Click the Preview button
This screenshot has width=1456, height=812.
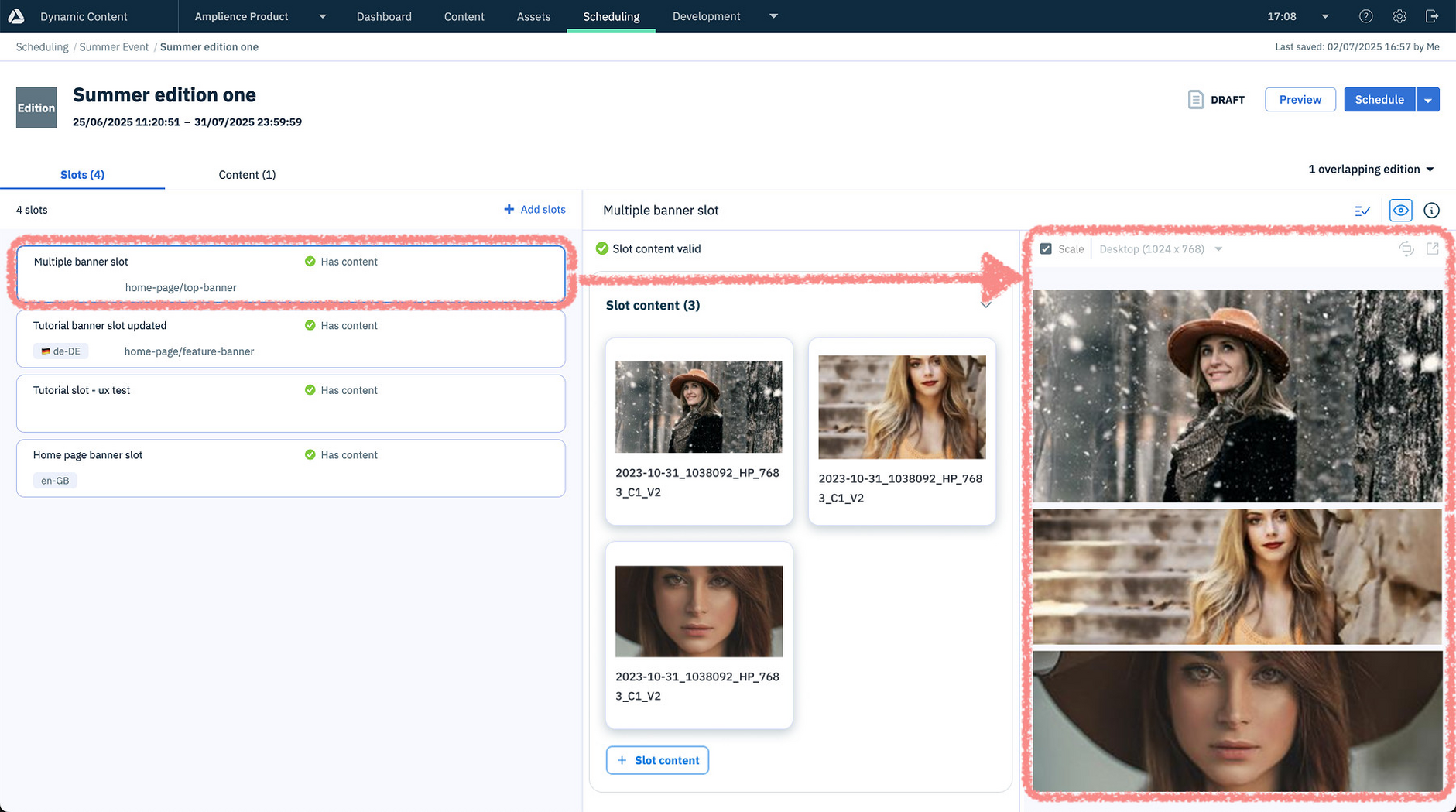(1300, 99)
